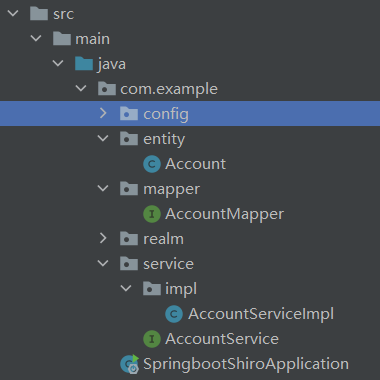Image resolution: width=380 pixels, height=380 pixels.
Task: Collapse the com.example package chevron
Action: (x=81, y=89)
